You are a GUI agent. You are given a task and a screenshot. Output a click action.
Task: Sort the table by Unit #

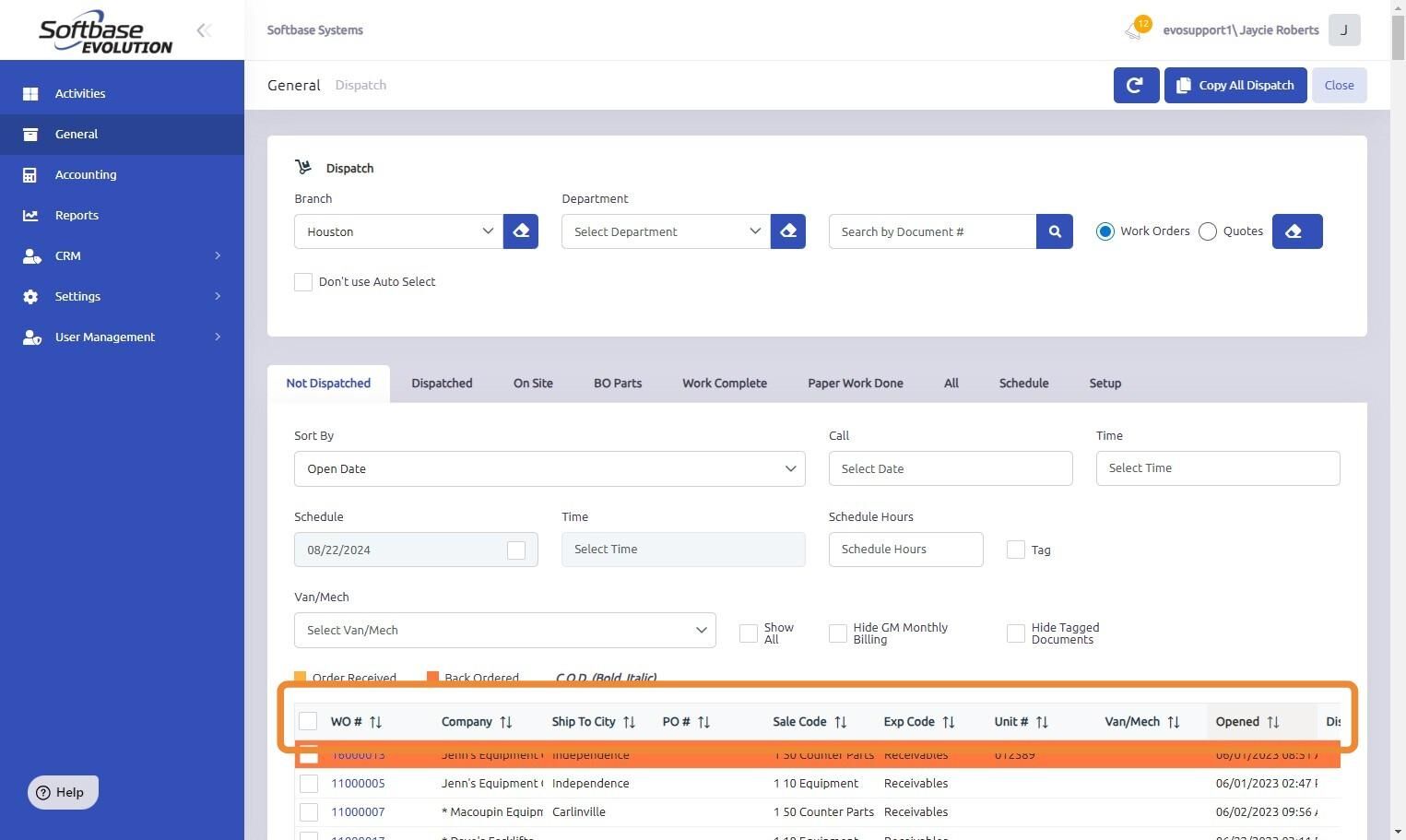(1042, 722)
